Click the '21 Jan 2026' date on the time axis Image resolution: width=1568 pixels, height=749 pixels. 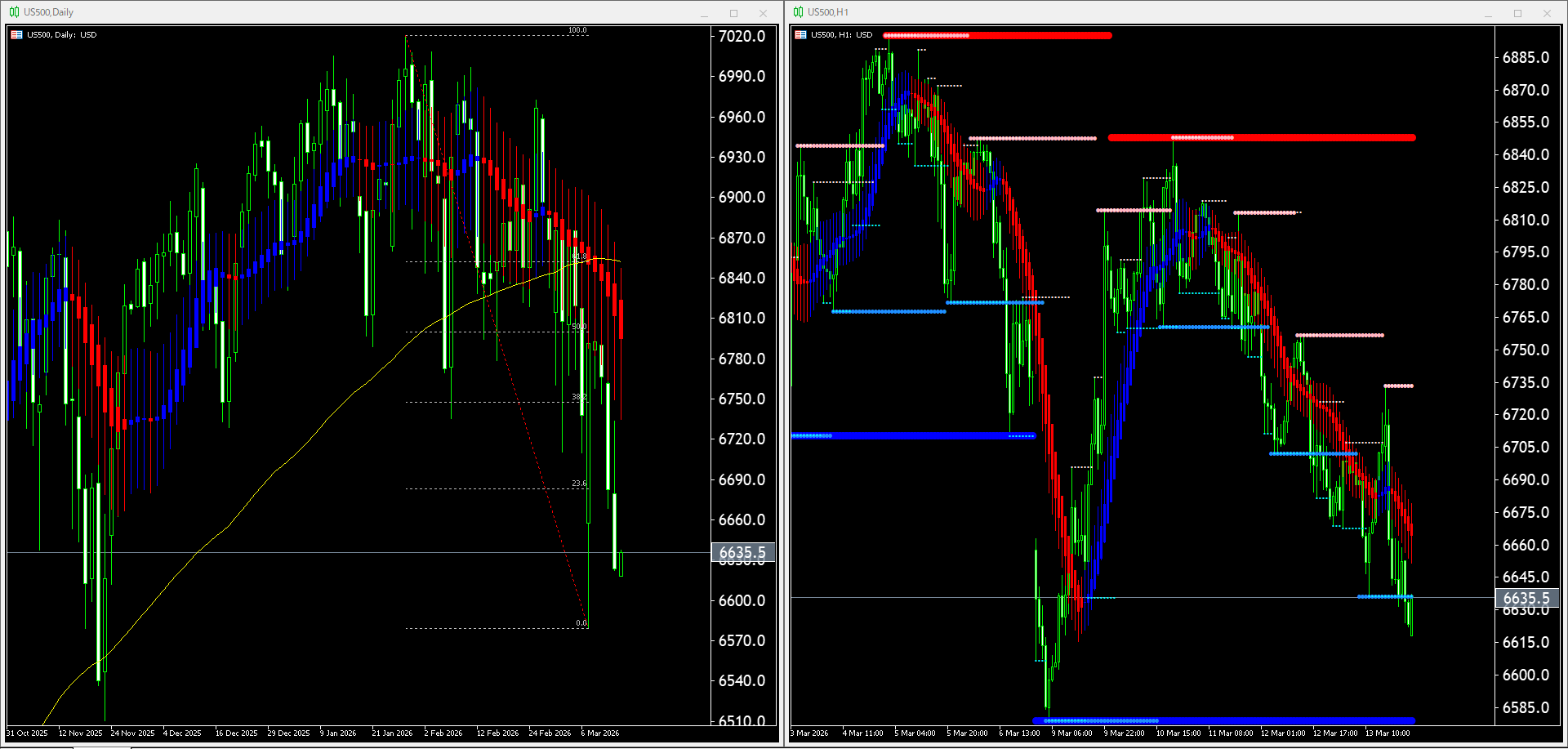392,733
